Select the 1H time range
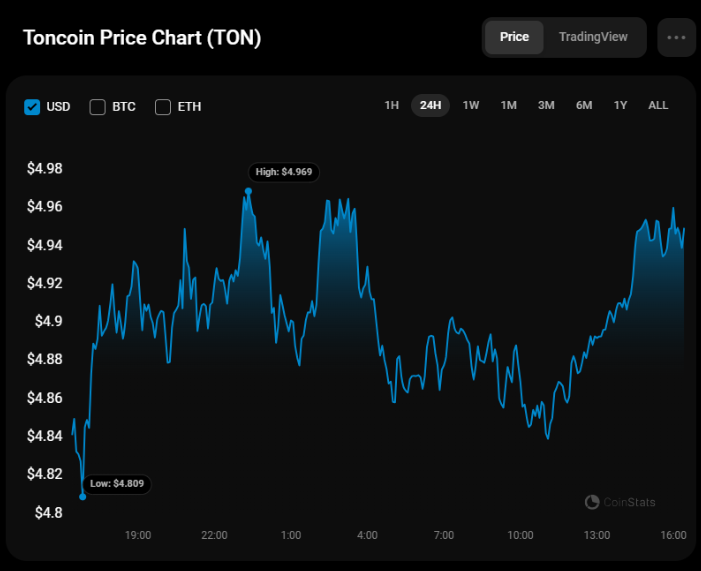The height and width of the screenshot is (571, 701). (392, 106)
